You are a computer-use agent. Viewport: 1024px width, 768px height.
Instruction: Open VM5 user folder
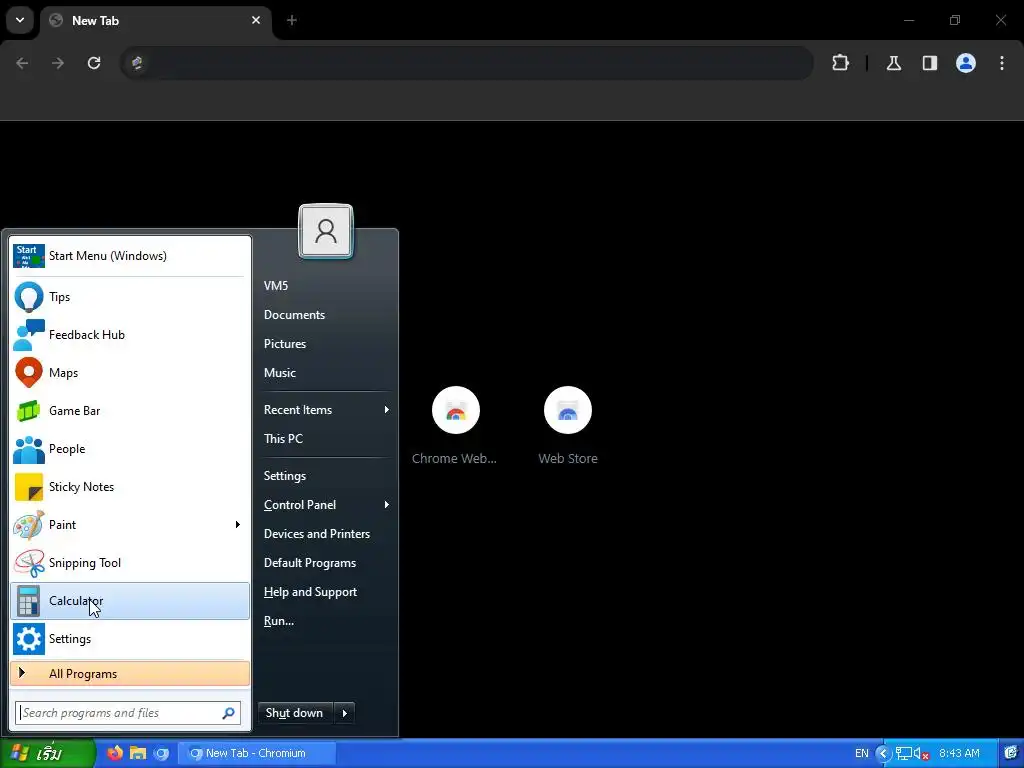(x=276, y=285)
